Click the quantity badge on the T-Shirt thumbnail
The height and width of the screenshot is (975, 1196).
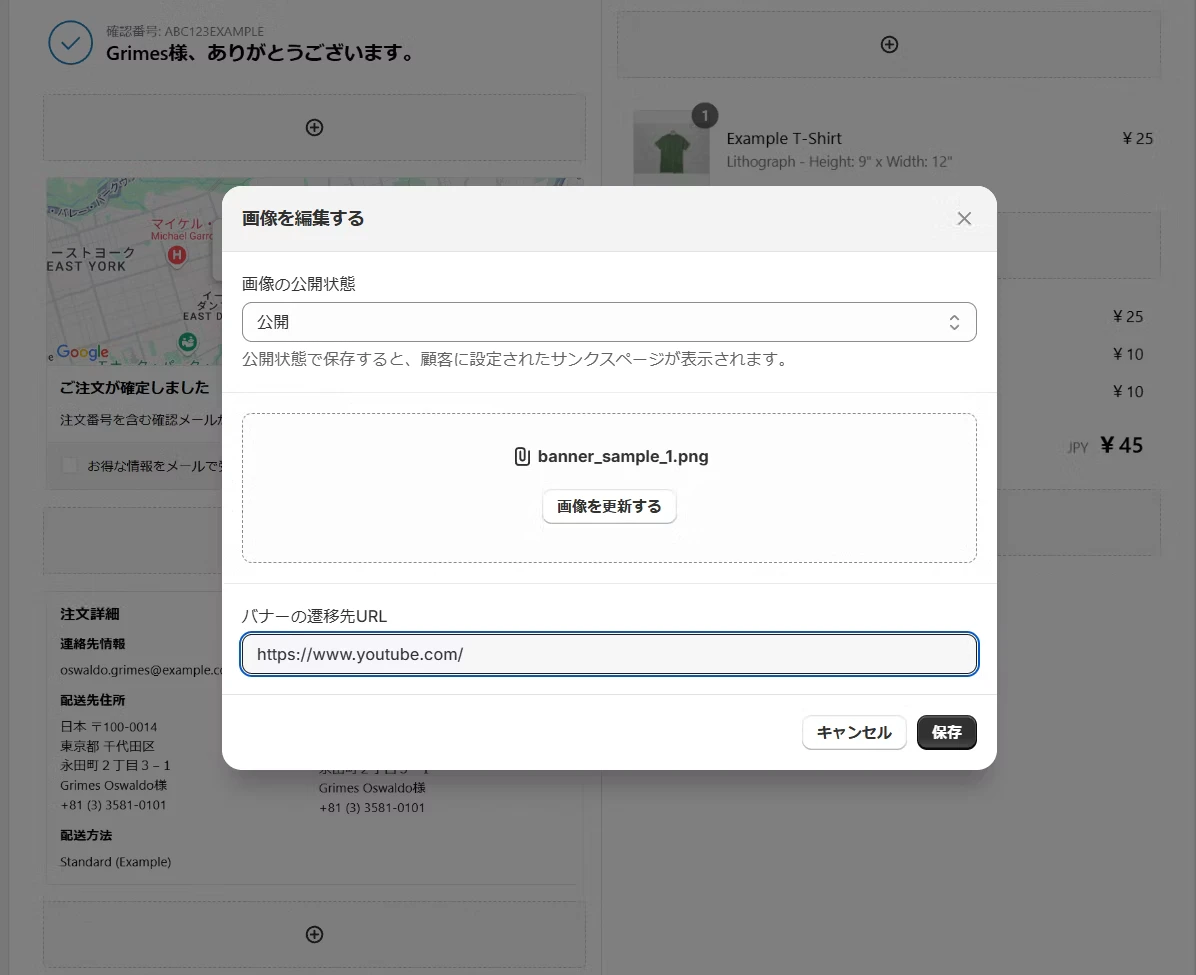point(705,116)
